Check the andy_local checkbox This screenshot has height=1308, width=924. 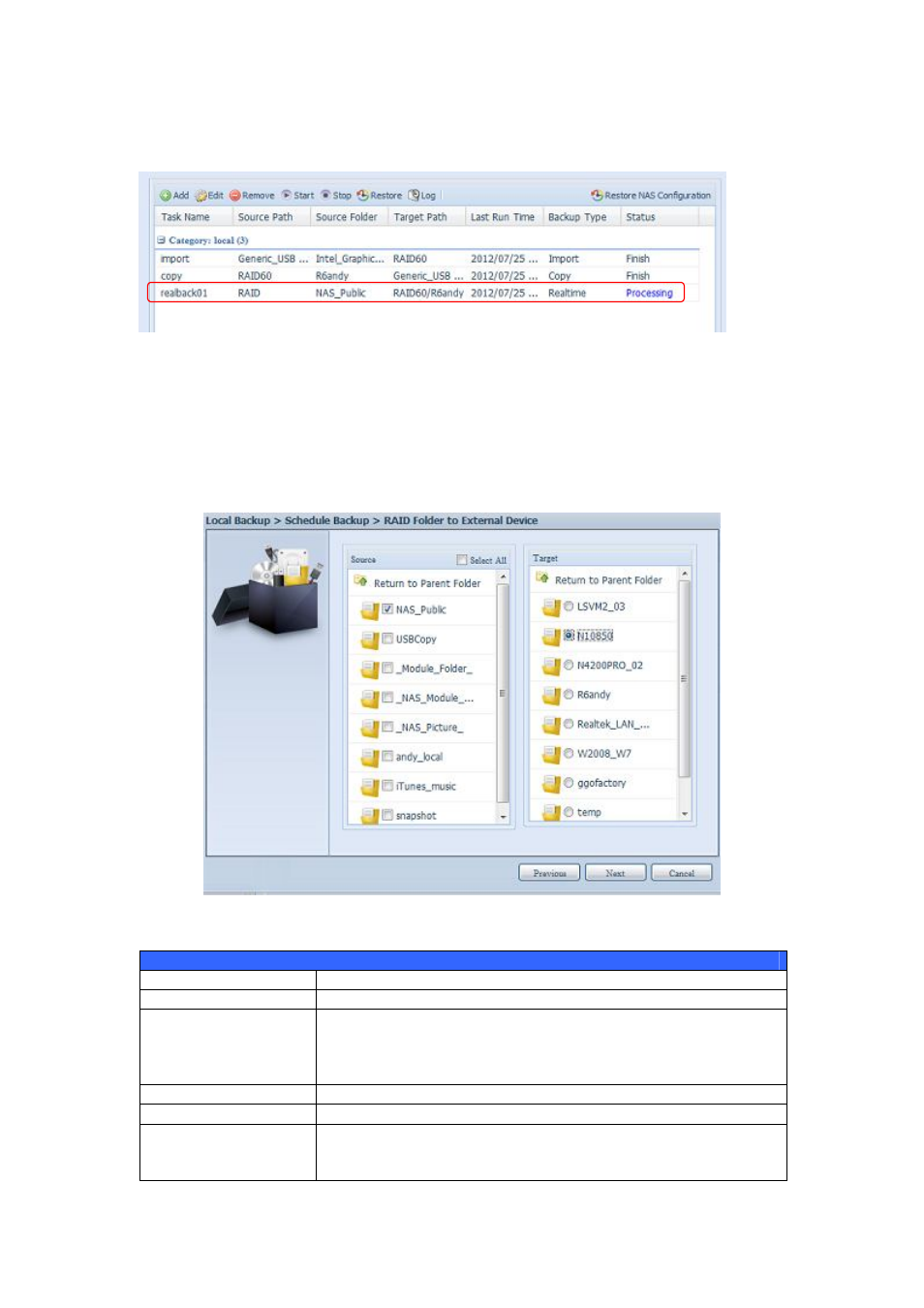[x=387, y=756]
